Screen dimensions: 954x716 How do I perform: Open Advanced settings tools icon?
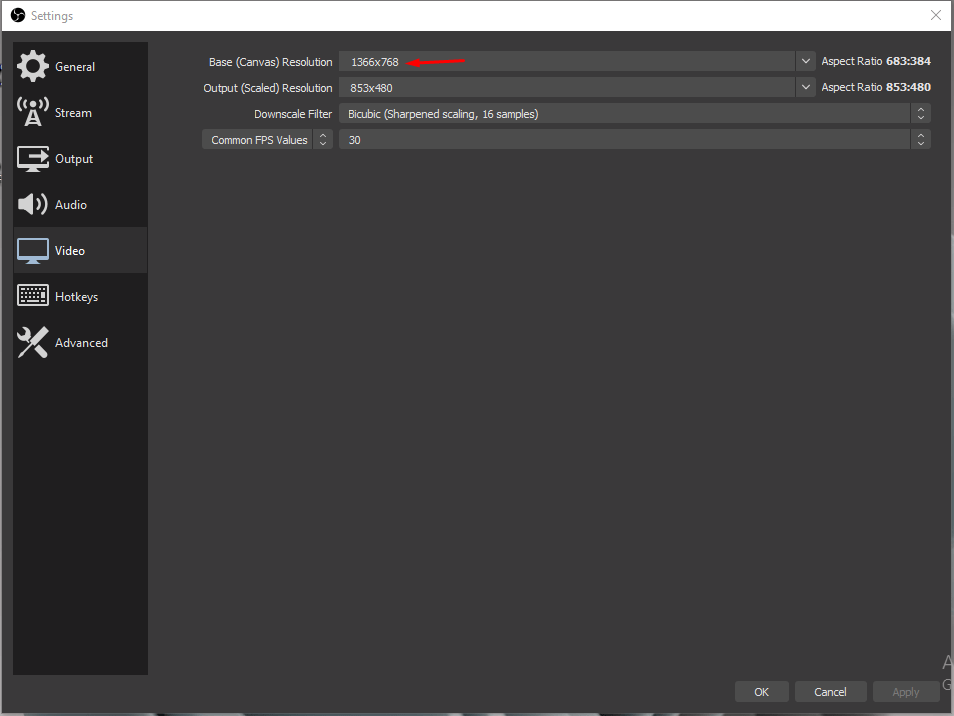(32, 342)
